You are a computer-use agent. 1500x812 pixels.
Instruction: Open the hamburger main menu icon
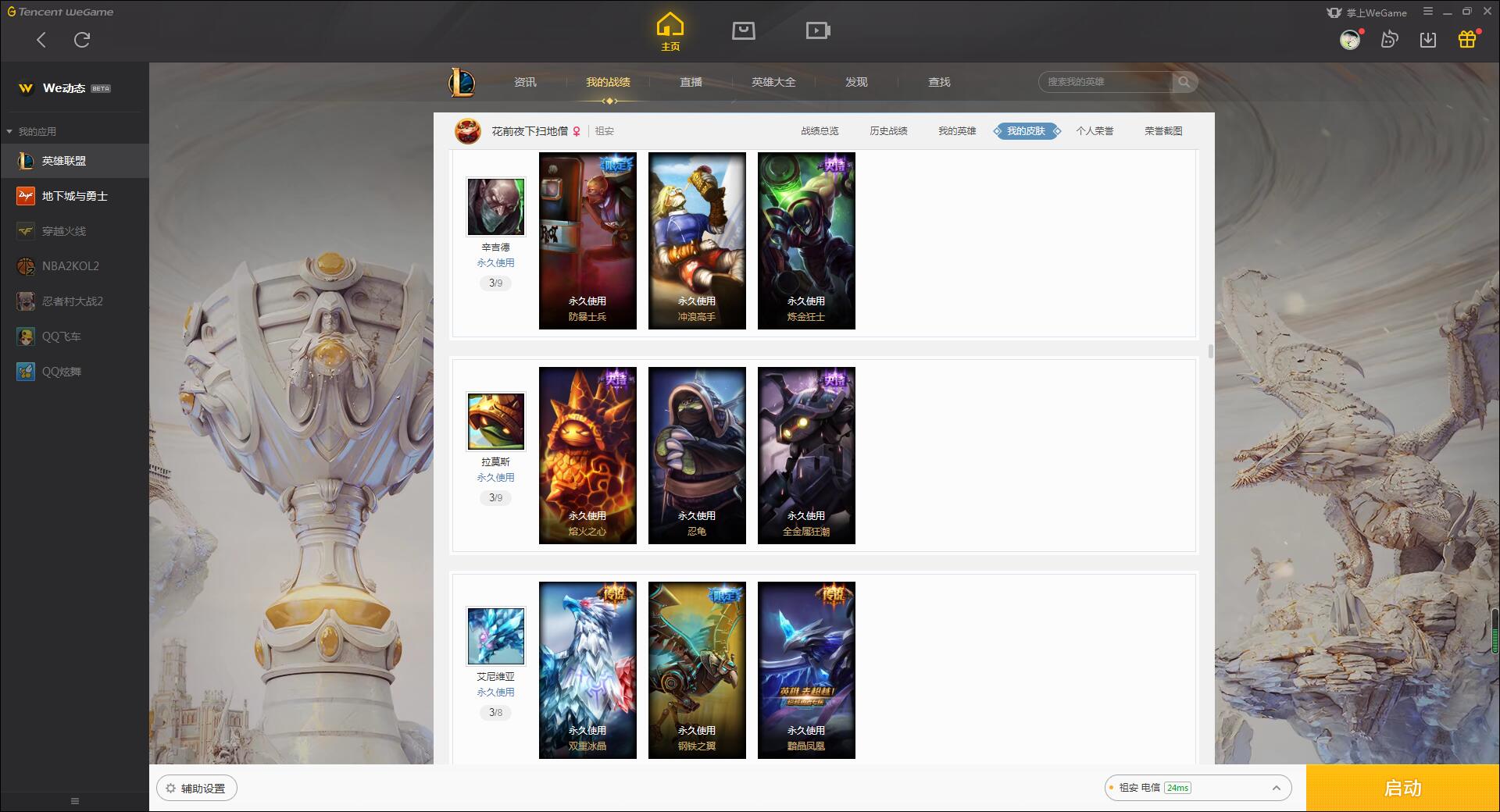pyautogui.click(x=1428, y=12)
